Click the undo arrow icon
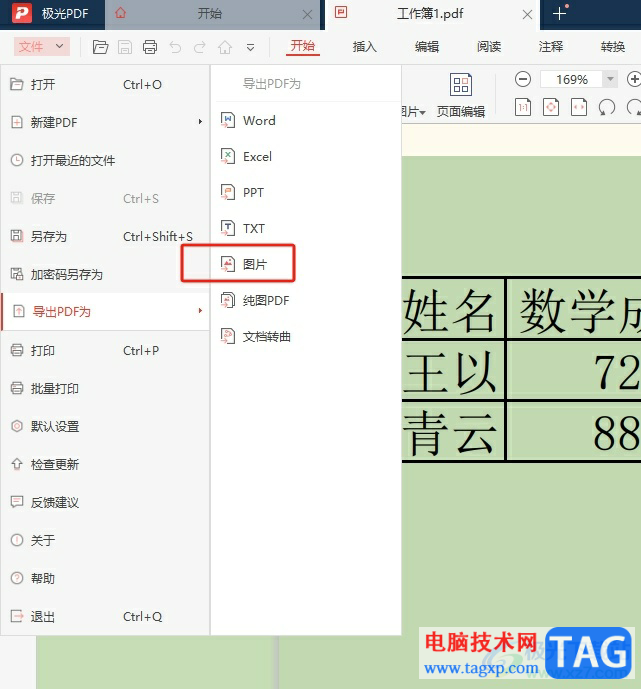The height and width of the screenshot is (689, 641). click(175, 47)
